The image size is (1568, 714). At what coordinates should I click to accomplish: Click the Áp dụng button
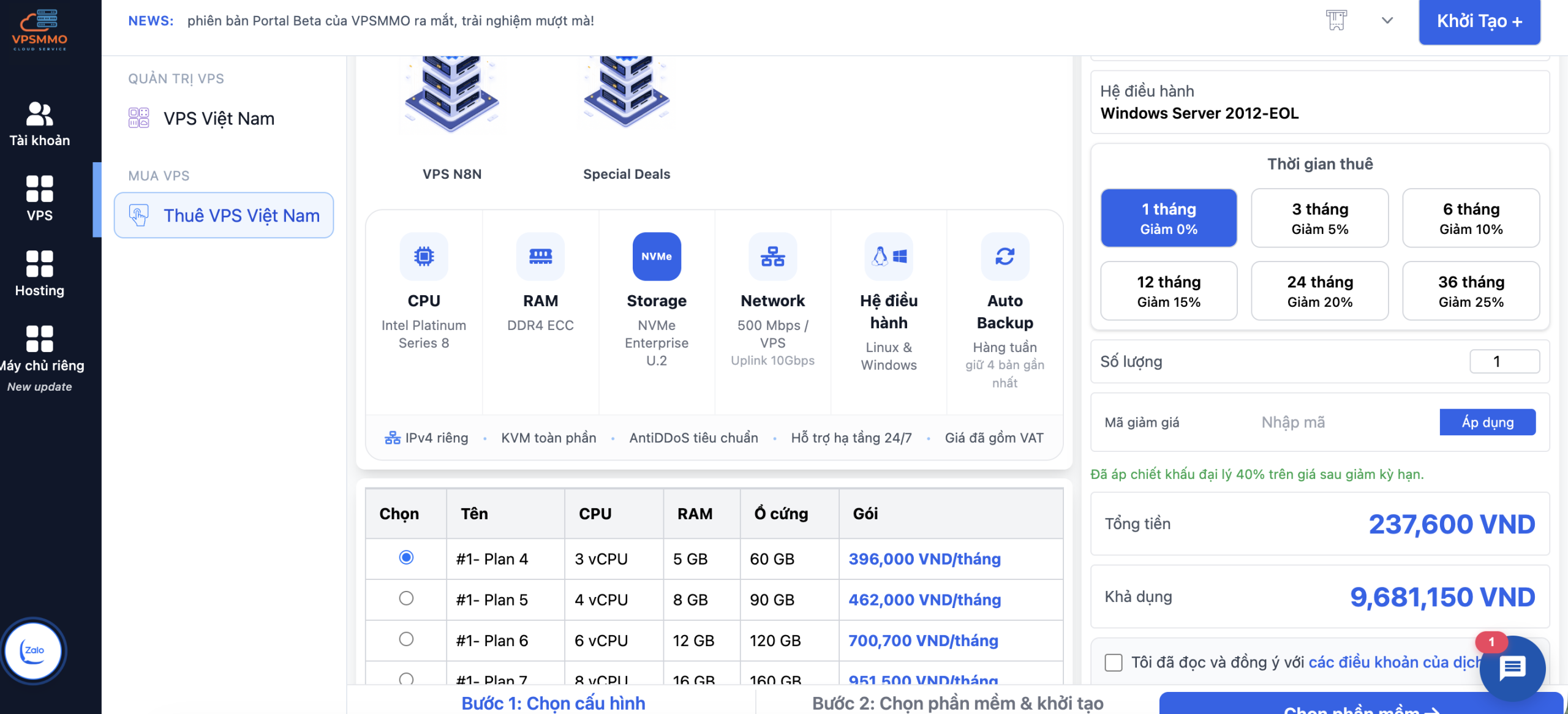point(1488,423)
